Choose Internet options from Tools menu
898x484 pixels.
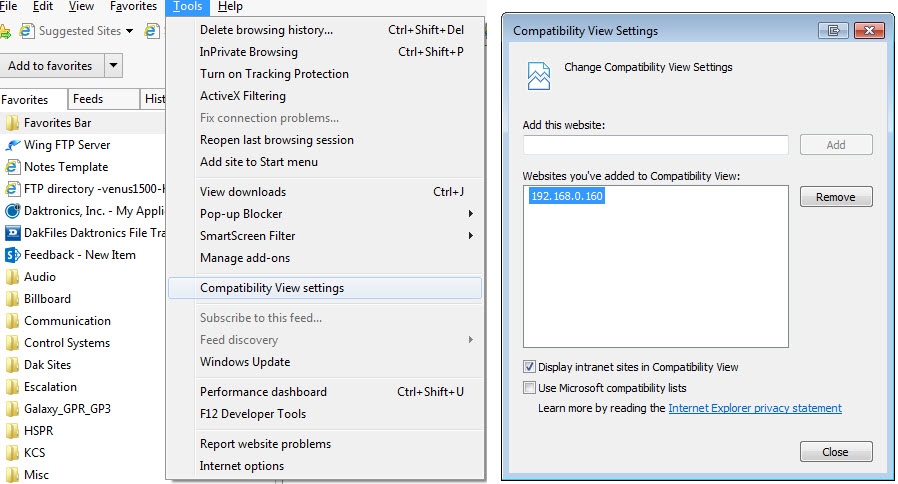coord(242,466)
